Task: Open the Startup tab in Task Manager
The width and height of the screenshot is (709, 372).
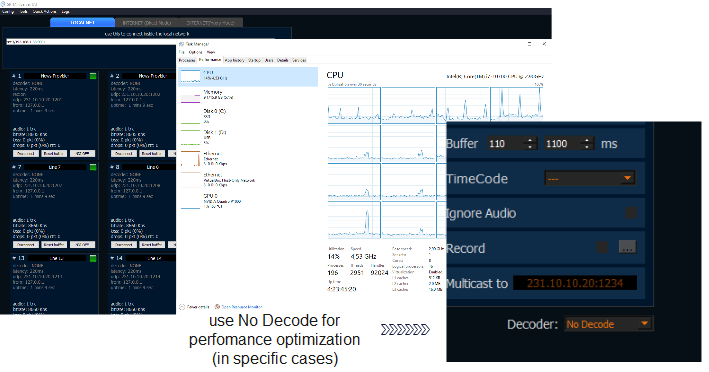Action: 254,60
